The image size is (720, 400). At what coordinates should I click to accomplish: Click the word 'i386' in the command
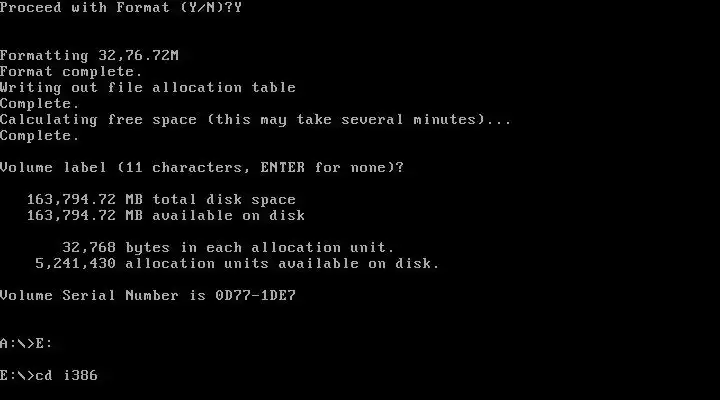[80, 376]
